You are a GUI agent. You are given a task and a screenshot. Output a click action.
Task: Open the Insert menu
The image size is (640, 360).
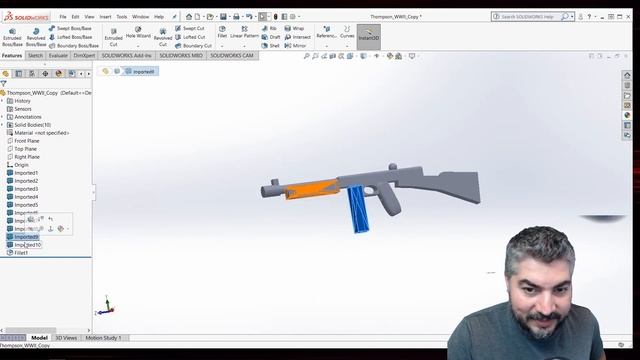coord(105,17)
